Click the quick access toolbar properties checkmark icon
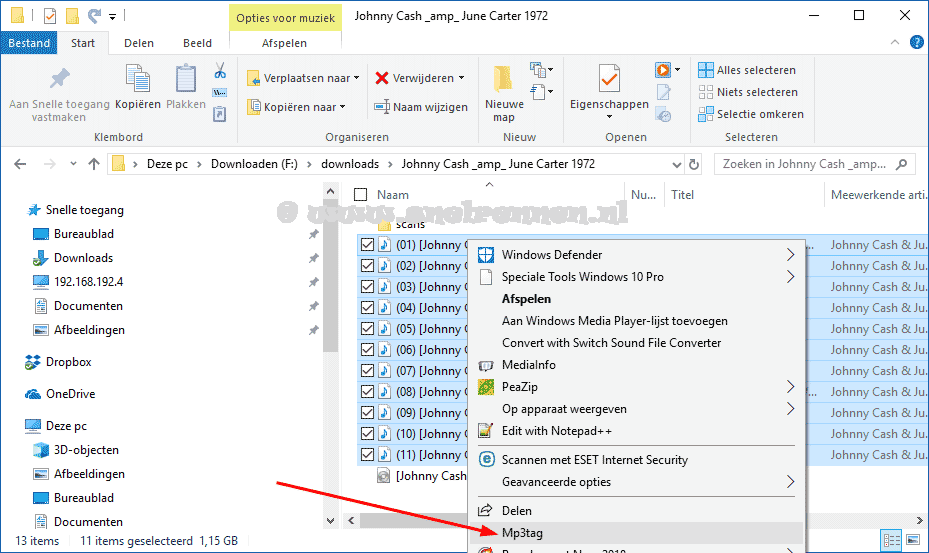Viewport: 929px width, 553px height. click(x=50, y=16)
